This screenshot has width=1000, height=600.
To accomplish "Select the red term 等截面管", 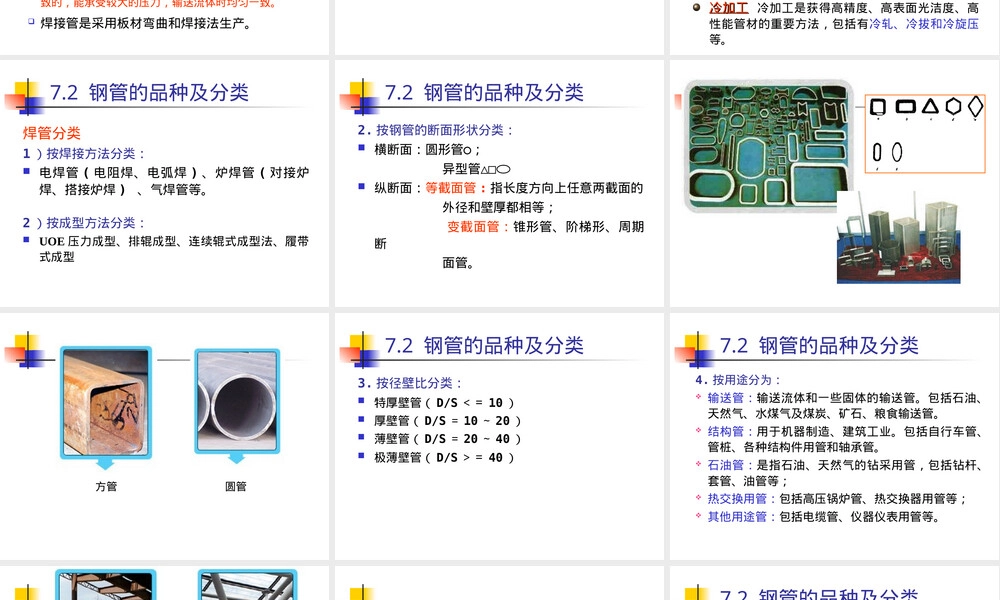I will [451, 188].
